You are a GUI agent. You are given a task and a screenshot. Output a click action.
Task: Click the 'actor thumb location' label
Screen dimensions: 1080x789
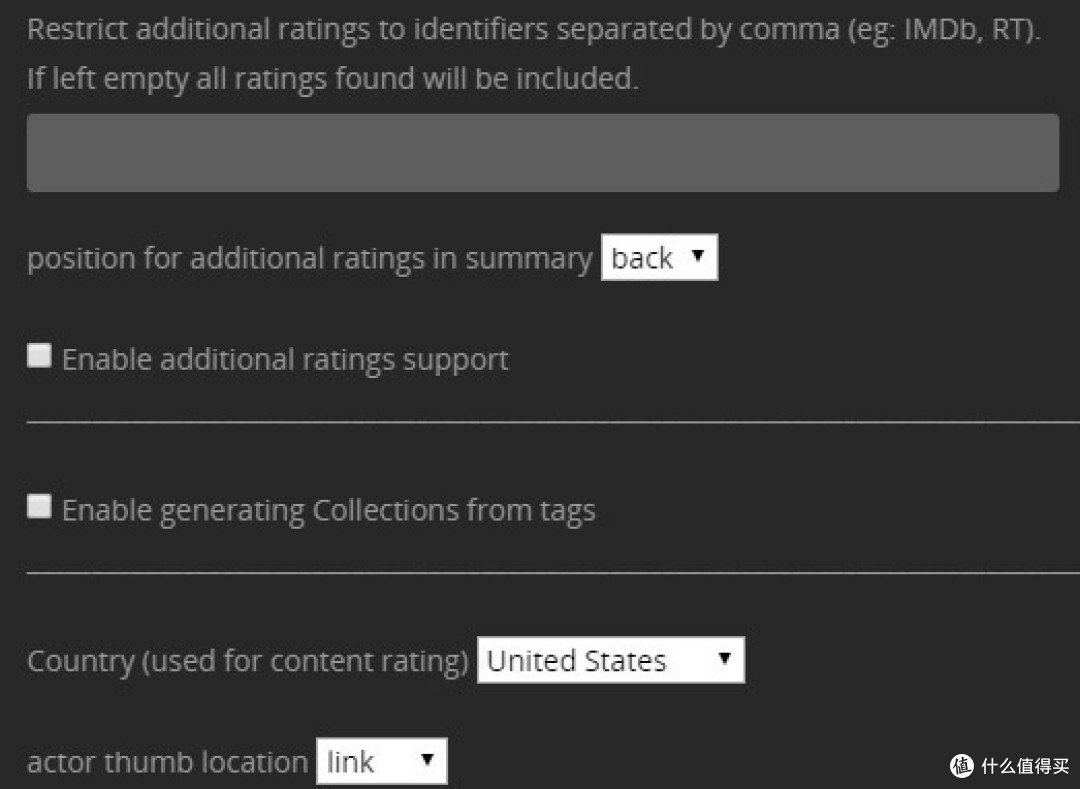[167, 763]
